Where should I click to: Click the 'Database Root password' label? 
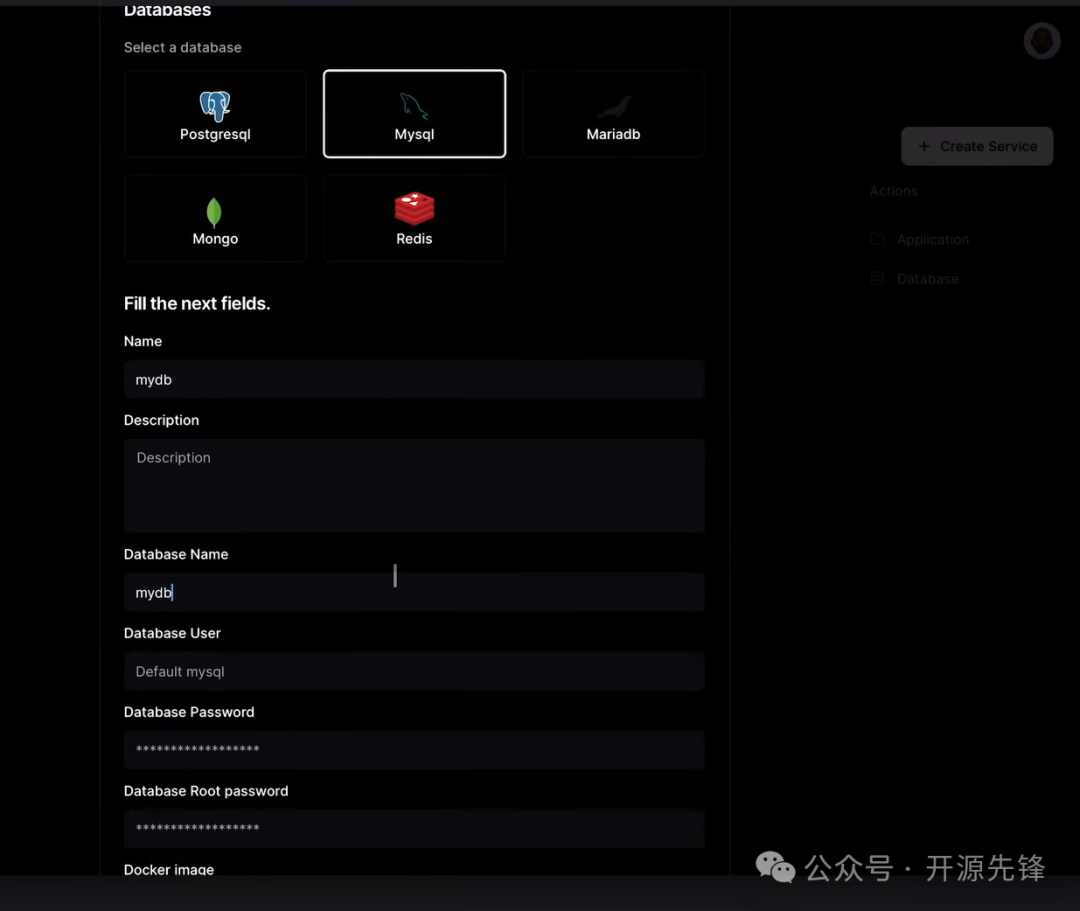click(206, 791)
